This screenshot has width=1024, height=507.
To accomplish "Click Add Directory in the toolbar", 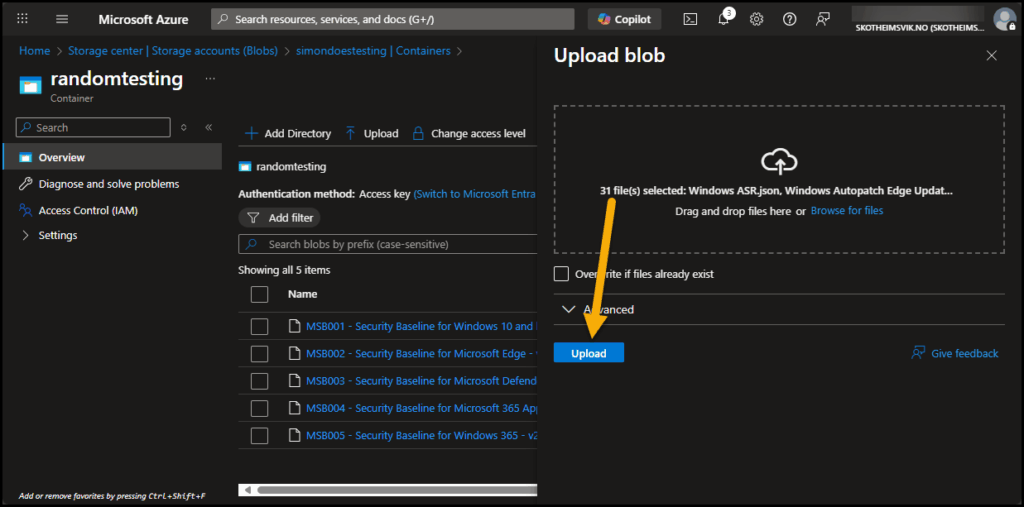I will point(288,133).
